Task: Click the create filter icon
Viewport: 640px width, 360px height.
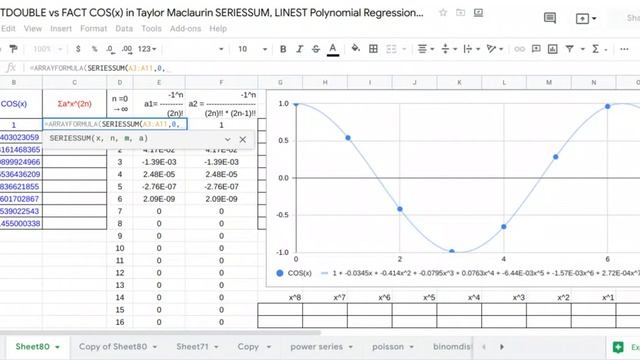Action: click(x=570, y=49)
